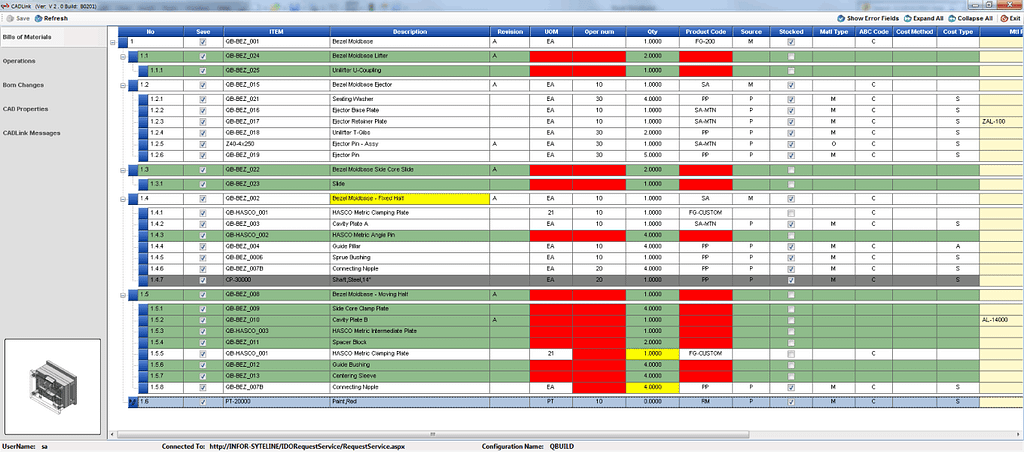
Task: Click the greyed Save toolbar icon
Action: click(x=9, y=18)
